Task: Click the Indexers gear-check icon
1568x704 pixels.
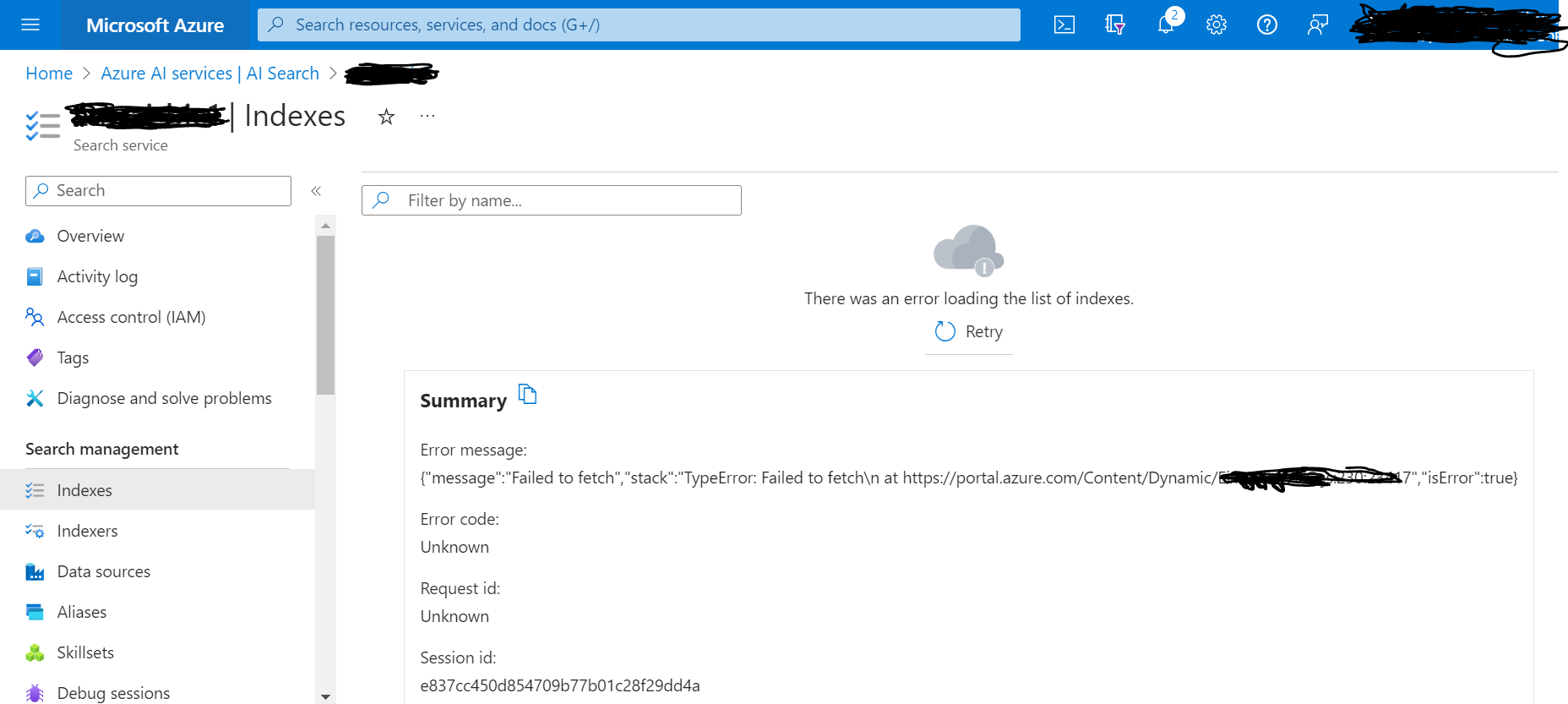Action: click(35, 531)
